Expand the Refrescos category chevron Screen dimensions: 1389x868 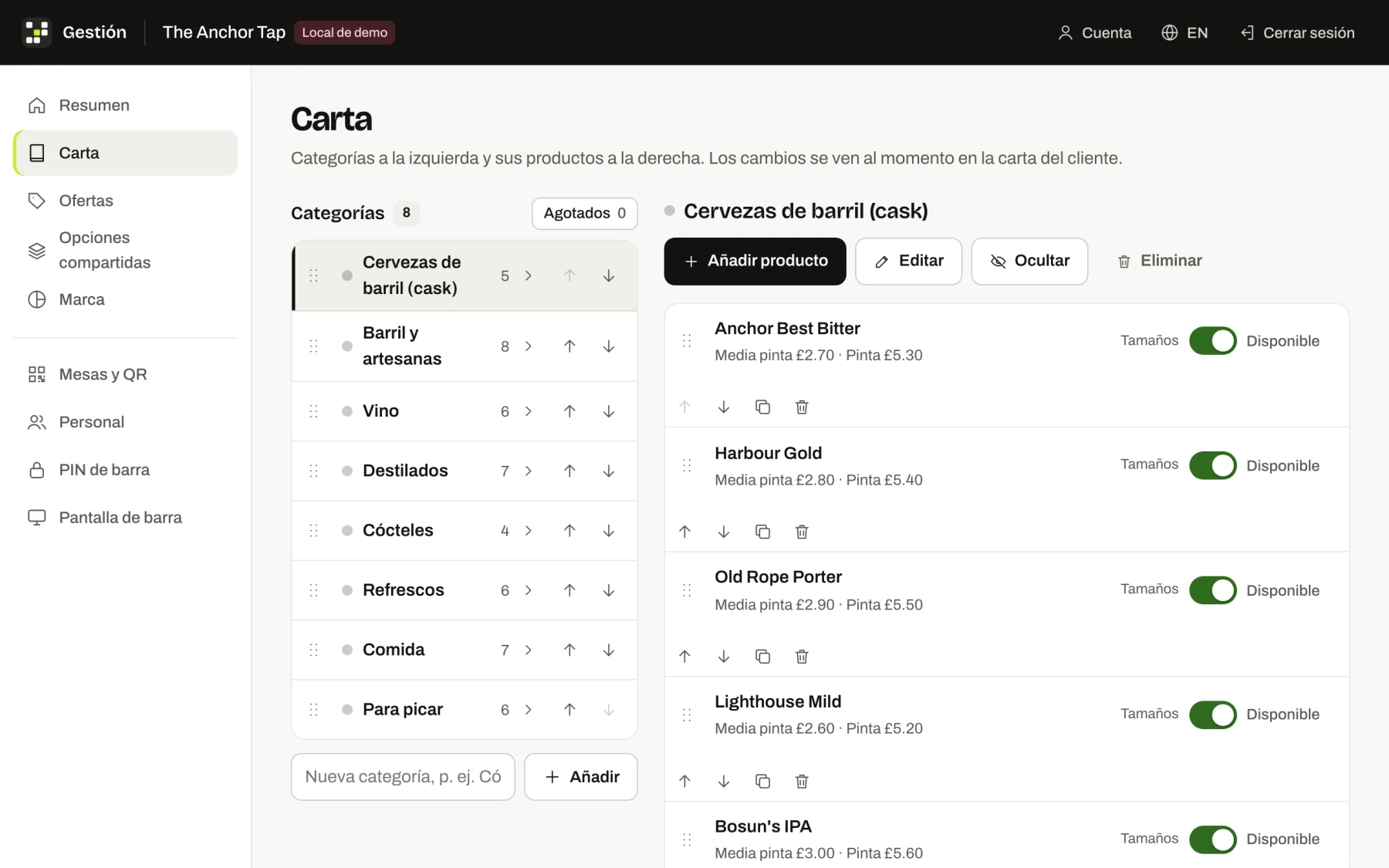tap(529, 590)
